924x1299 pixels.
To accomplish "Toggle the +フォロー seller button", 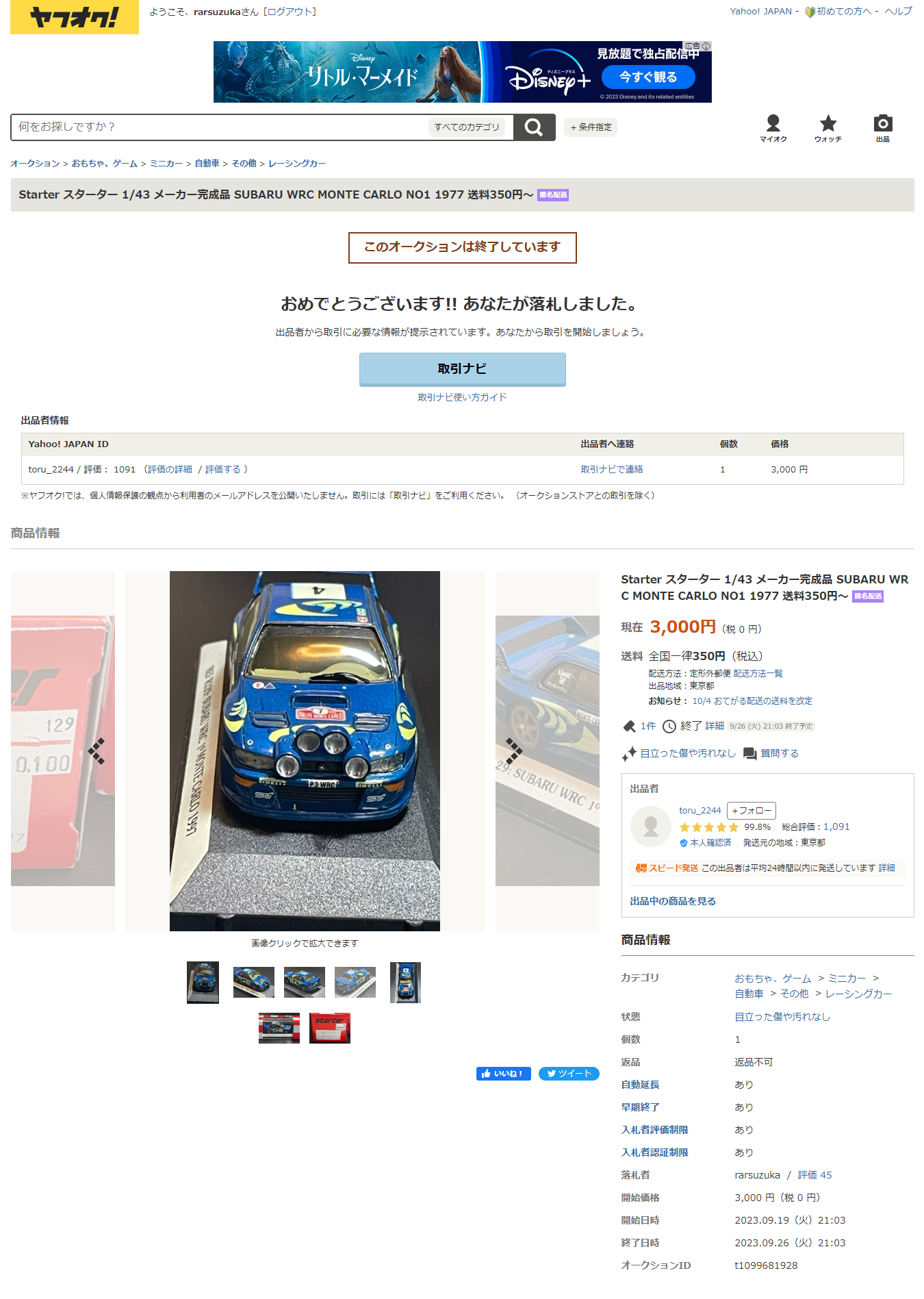I will [752, 811].
